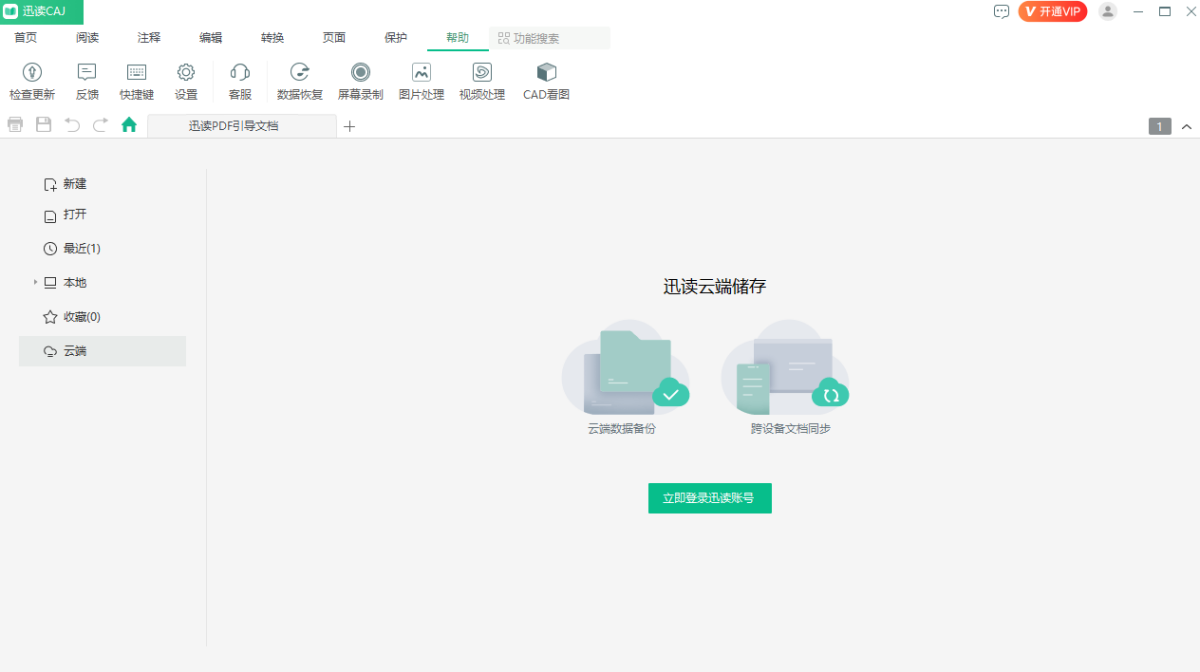Open the keyboard shortcuts (快捷键) panel

click(136, 73)
